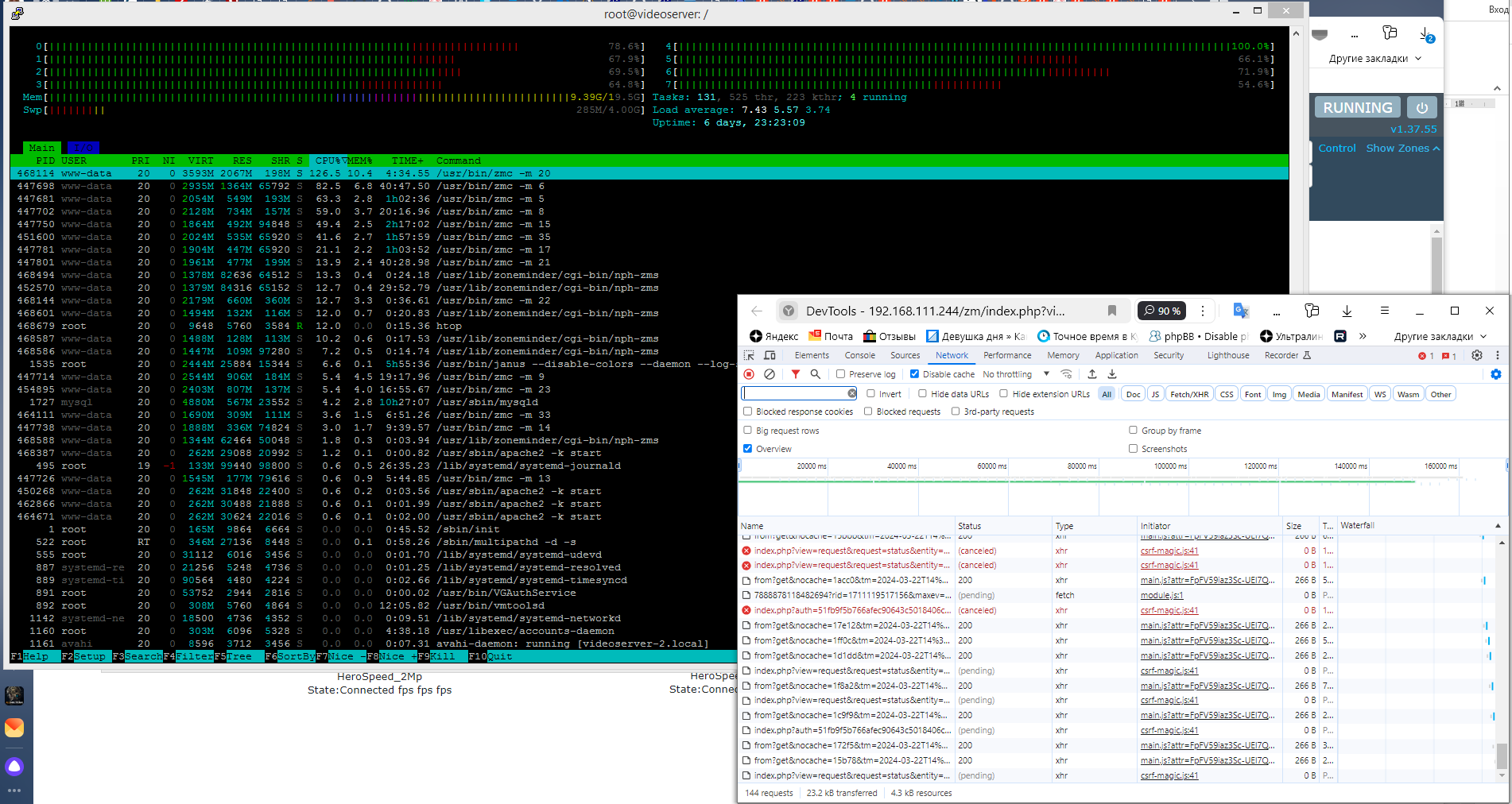Enable Hide data URLs checkbox
The height and width of the screenshot is (804, 1512).
922,393
